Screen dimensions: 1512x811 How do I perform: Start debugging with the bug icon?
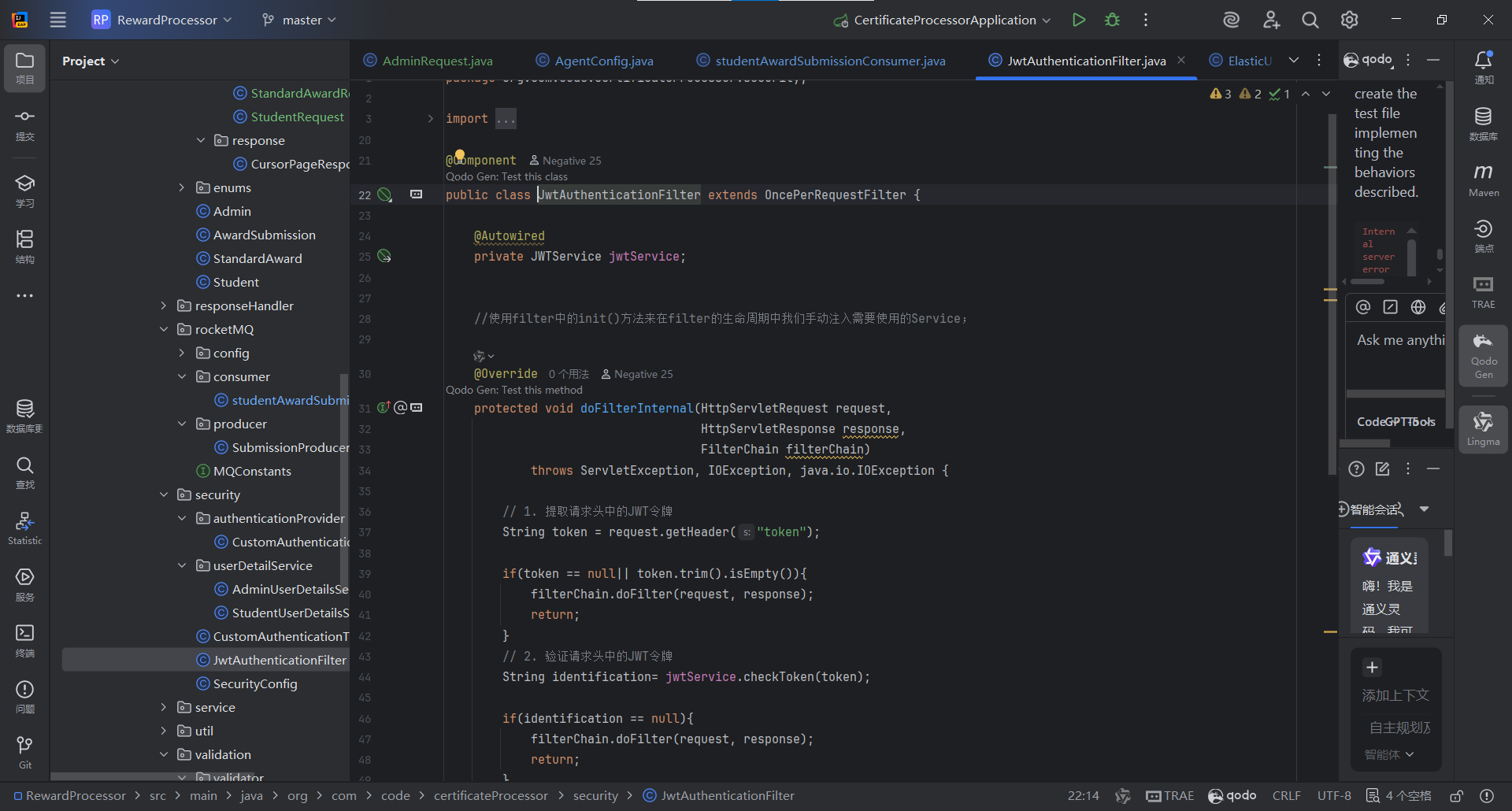tap(1112, 20)
